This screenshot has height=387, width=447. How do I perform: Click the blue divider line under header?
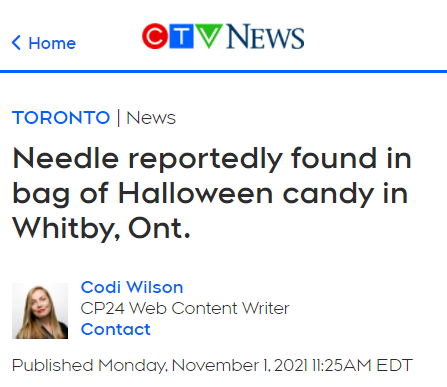(223, 71)
